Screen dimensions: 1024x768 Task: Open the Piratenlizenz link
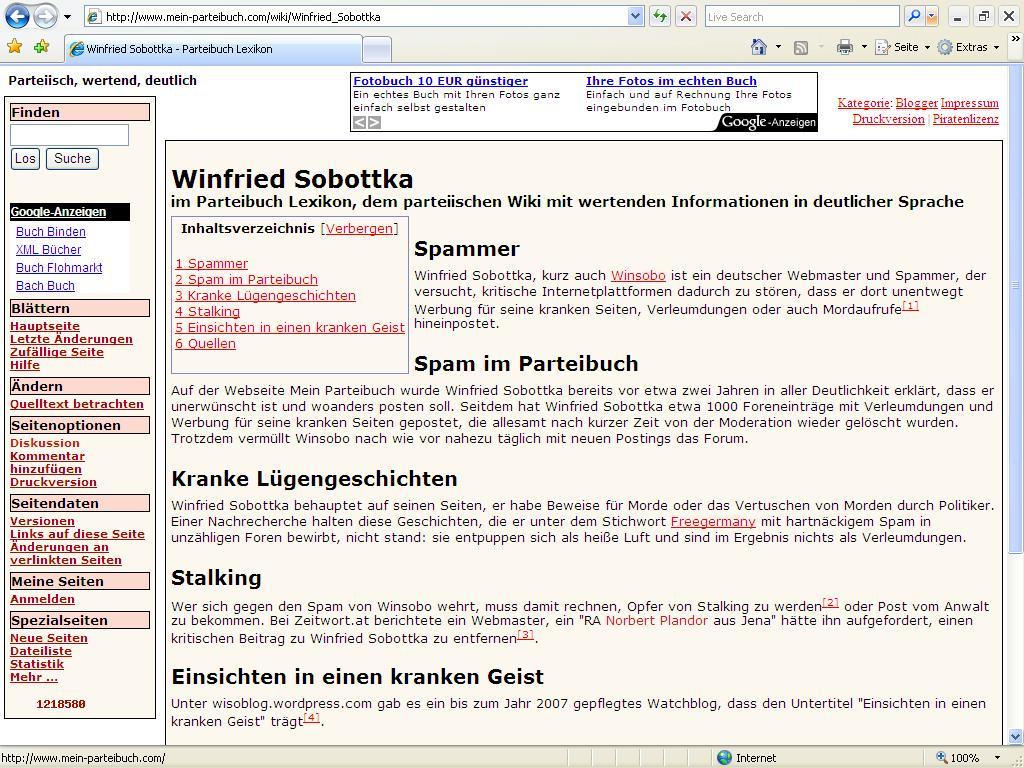tap(965, 120)
